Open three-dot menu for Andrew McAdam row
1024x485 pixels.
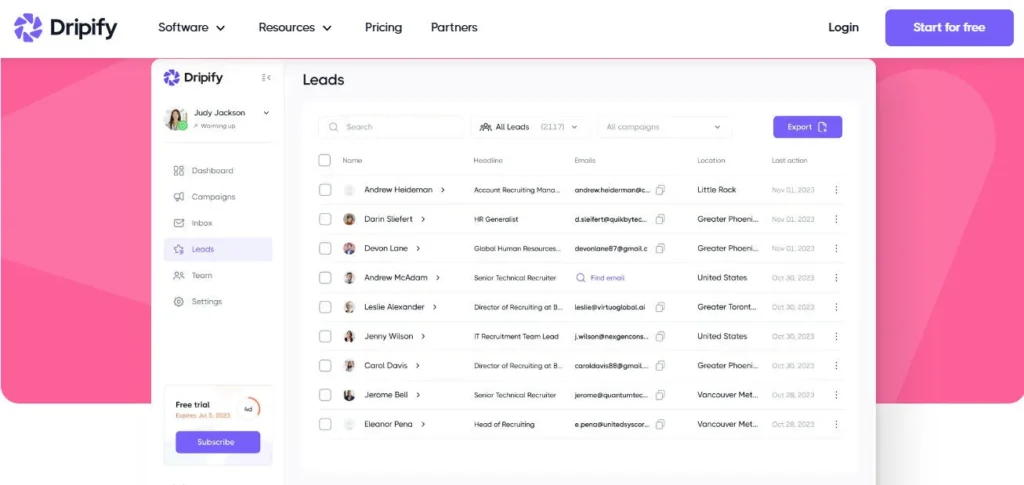[836, 277]
